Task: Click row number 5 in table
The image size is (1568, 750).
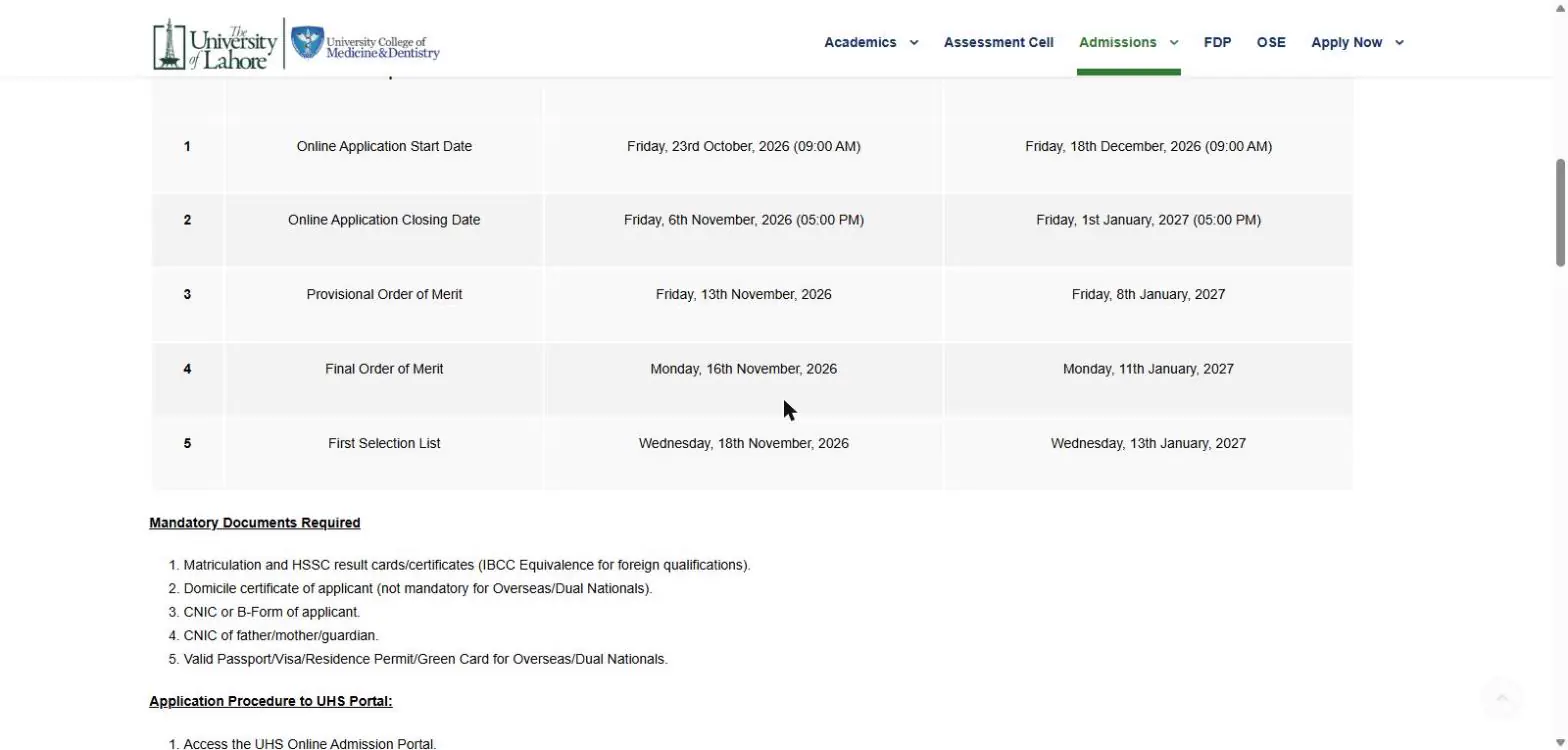Action: 187,443
